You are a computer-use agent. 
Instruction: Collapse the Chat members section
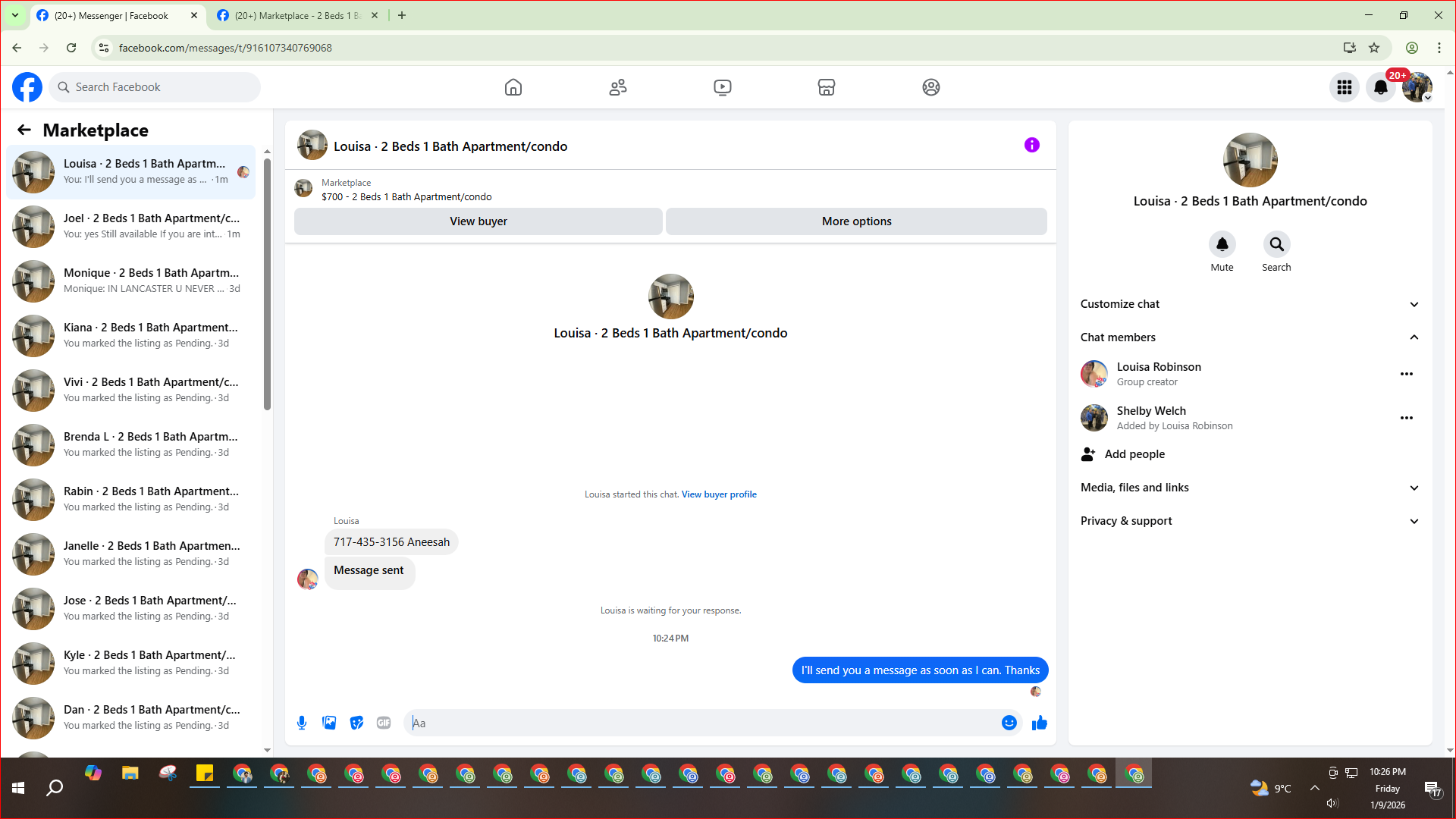click(1414, 337)
